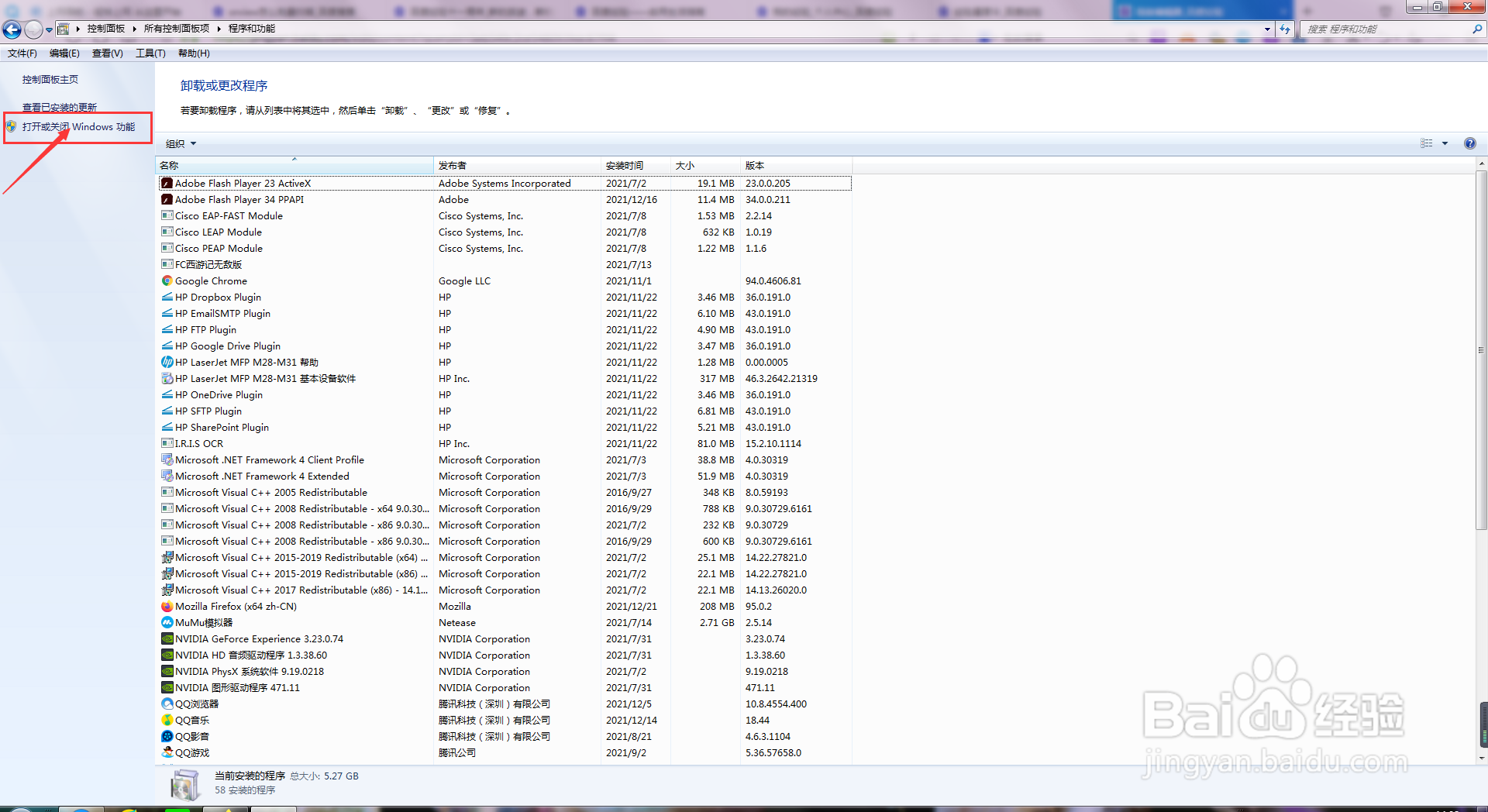Select Microsoft .NET Framework 4 Extended entry

click(x=505, y=477)
